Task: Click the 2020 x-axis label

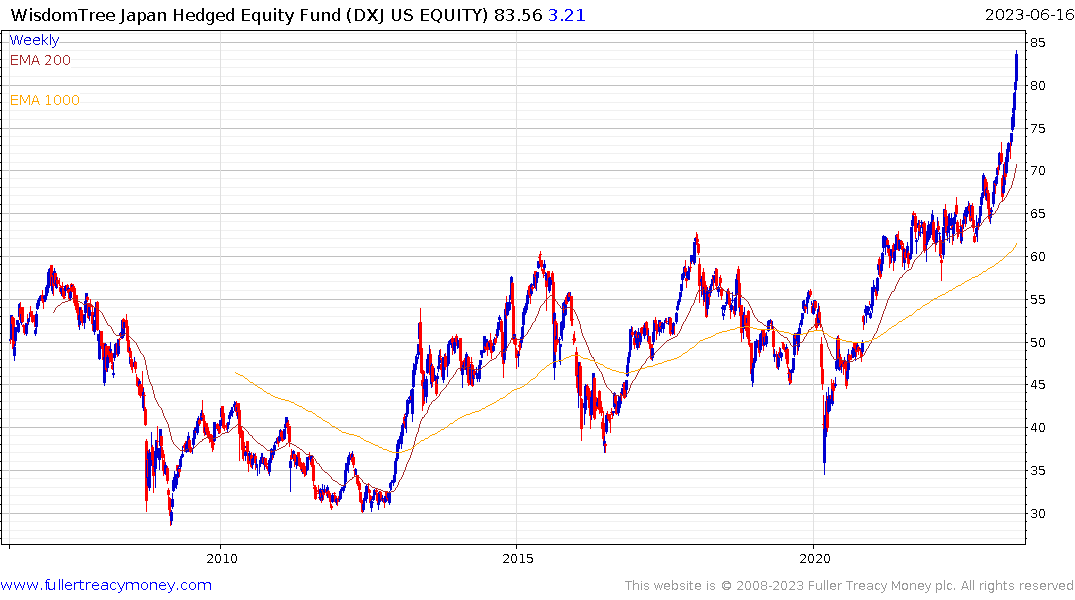Action: 814,558
